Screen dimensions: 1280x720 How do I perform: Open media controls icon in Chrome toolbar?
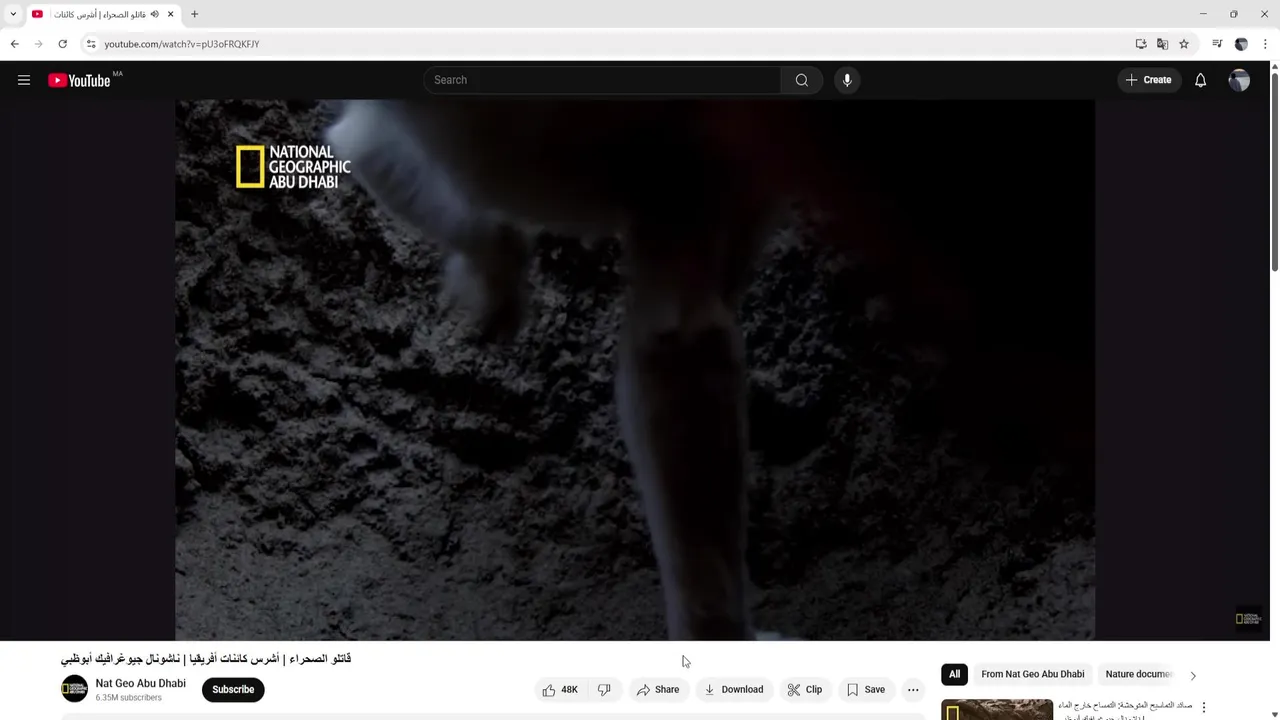[1217, 44]
